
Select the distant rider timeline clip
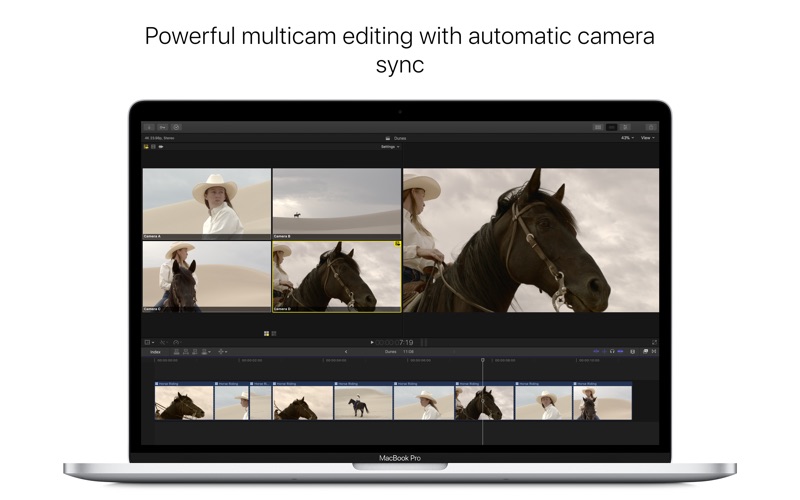(x=363, y=401)
